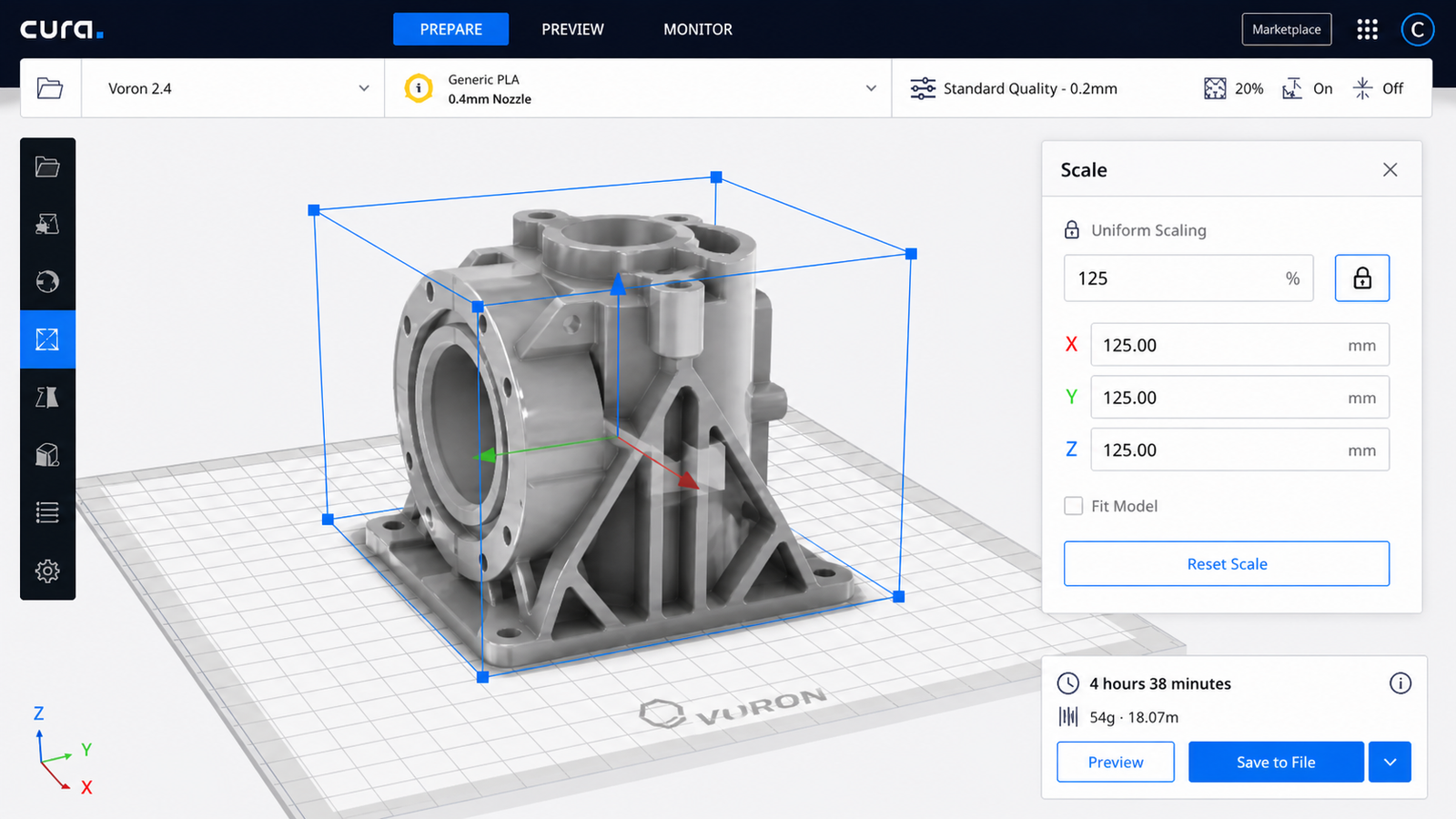1456x819 pixels.
Task: Click the lock icon next to Uniform Scaling label
Action: coord(1072,230)
